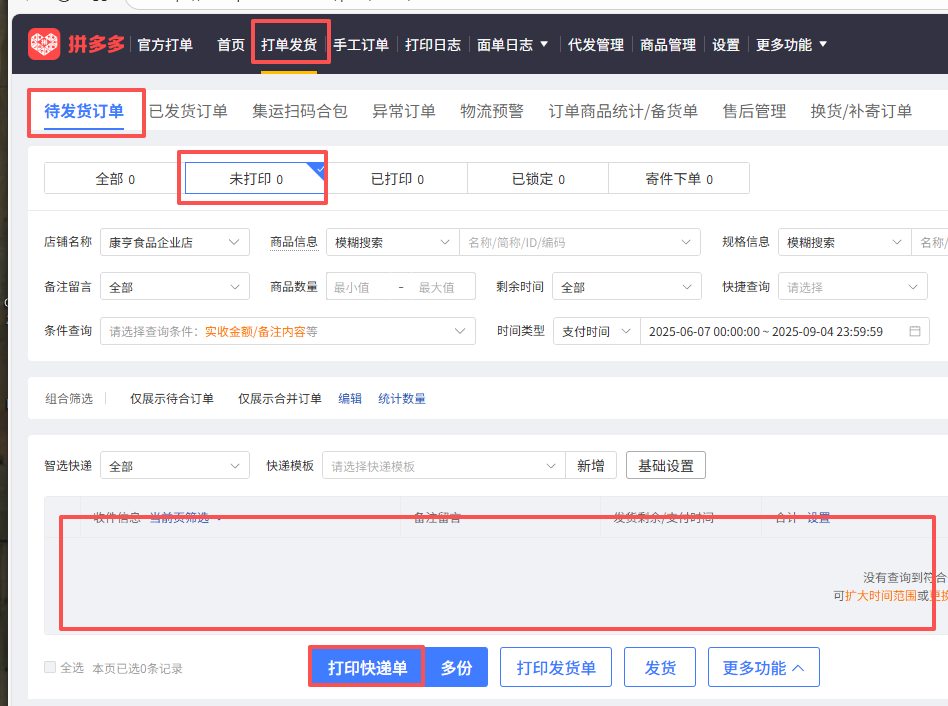
Task: Go to 首页 in top navigation
Action: (231, 45)
